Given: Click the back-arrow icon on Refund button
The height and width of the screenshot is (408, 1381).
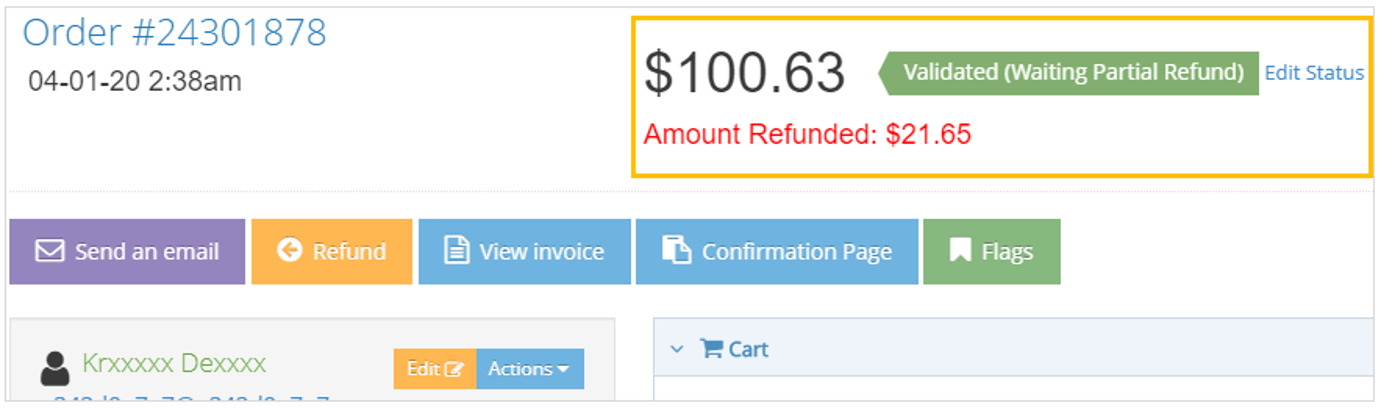Looking at the screenshot, I should click(x=289, y=251).
